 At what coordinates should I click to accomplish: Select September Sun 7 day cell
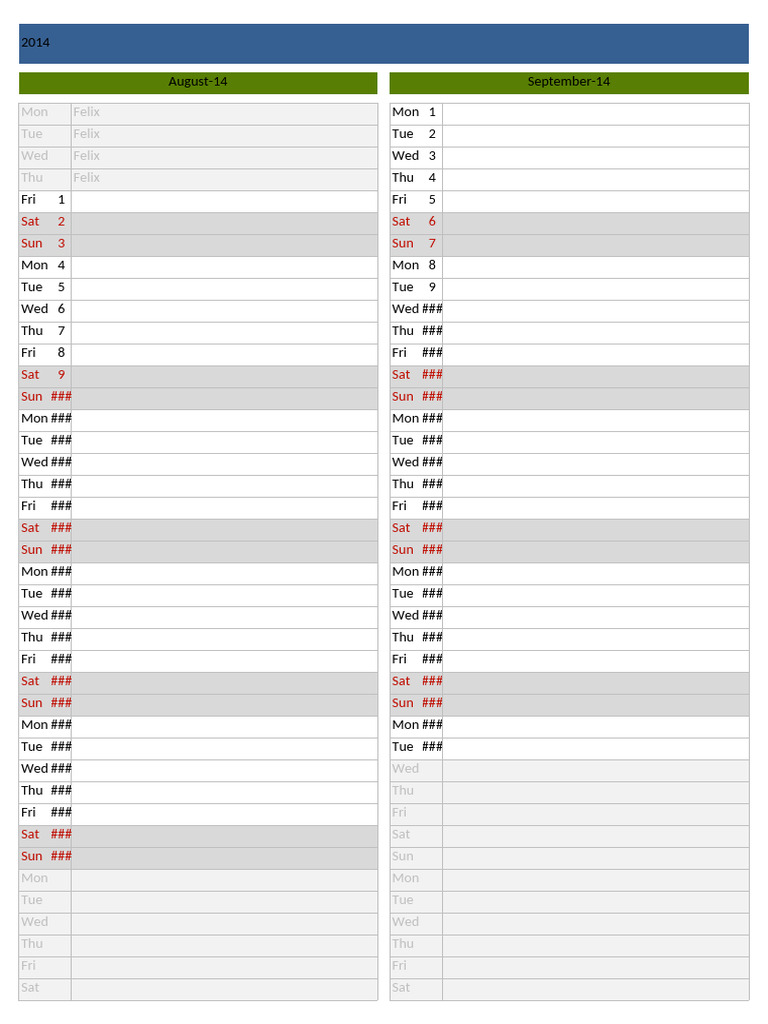415,244
